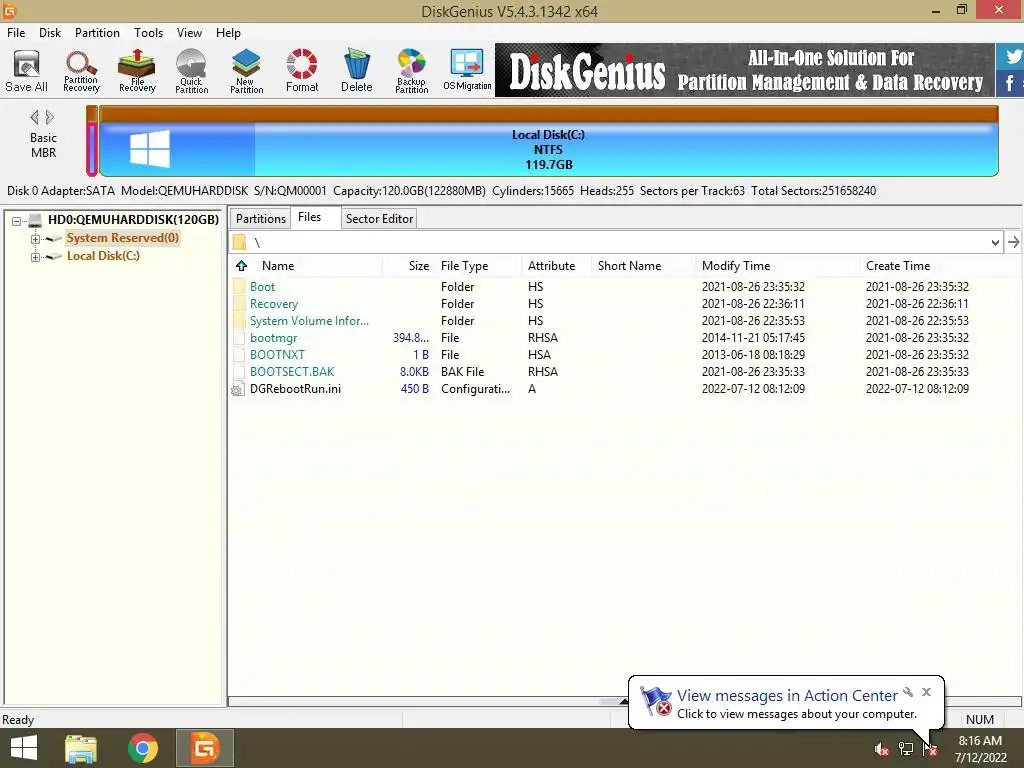Screen dimensions: 1024x768
Task: Launch the OS Migration tool
Action: coord(467,71)
